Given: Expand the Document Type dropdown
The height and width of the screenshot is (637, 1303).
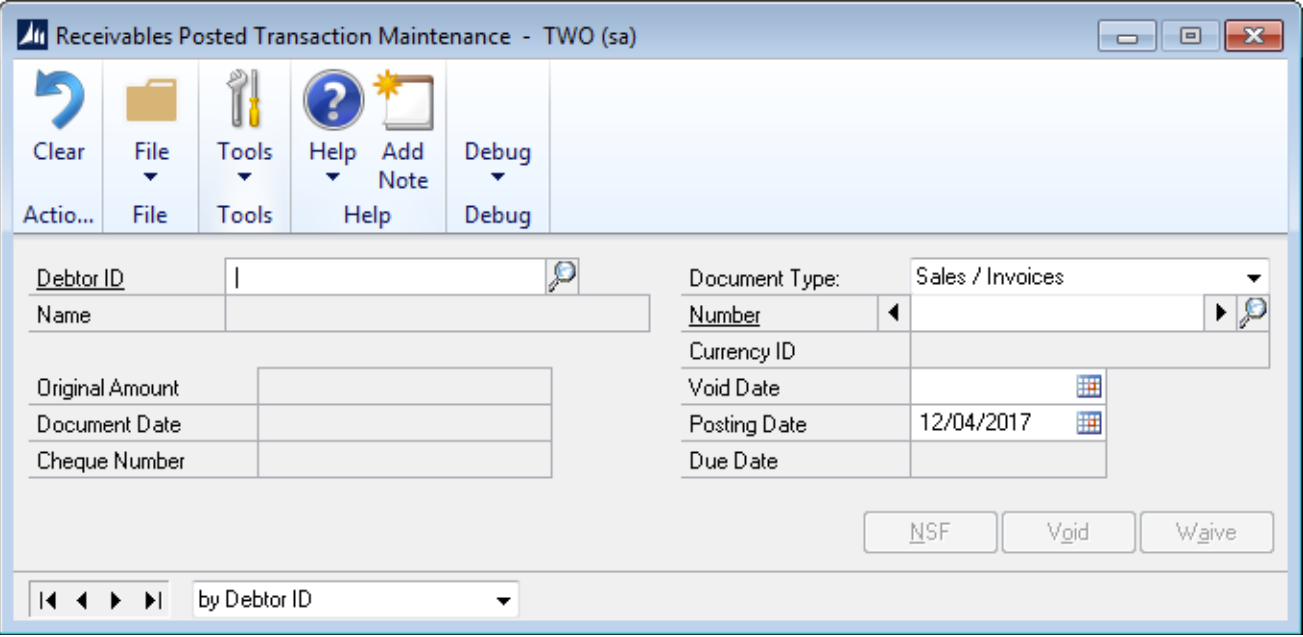Looking at the screenshot, I should (x=1253, y=278).
